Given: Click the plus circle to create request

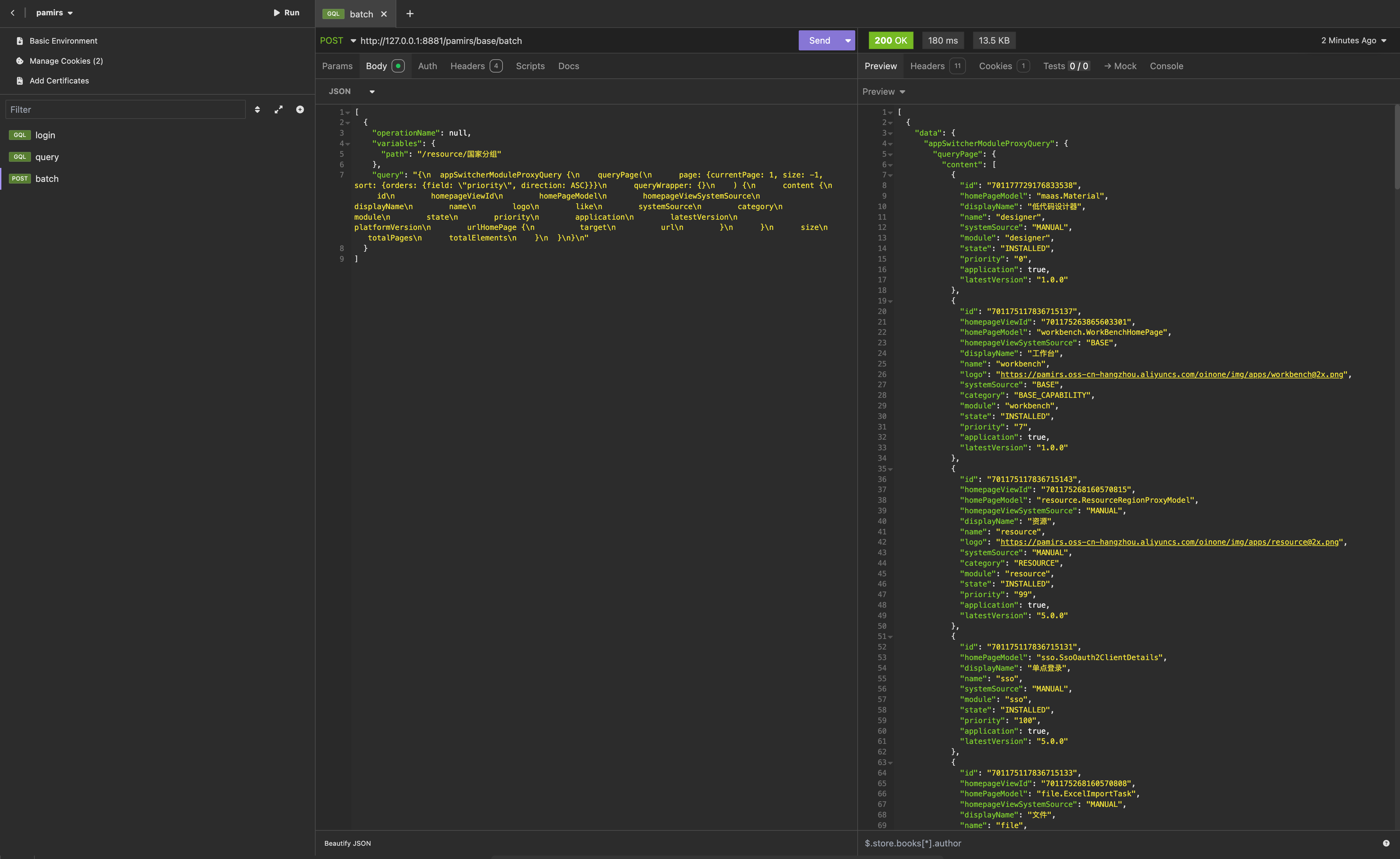Looking at the screenshot, I should pos(300,110).
